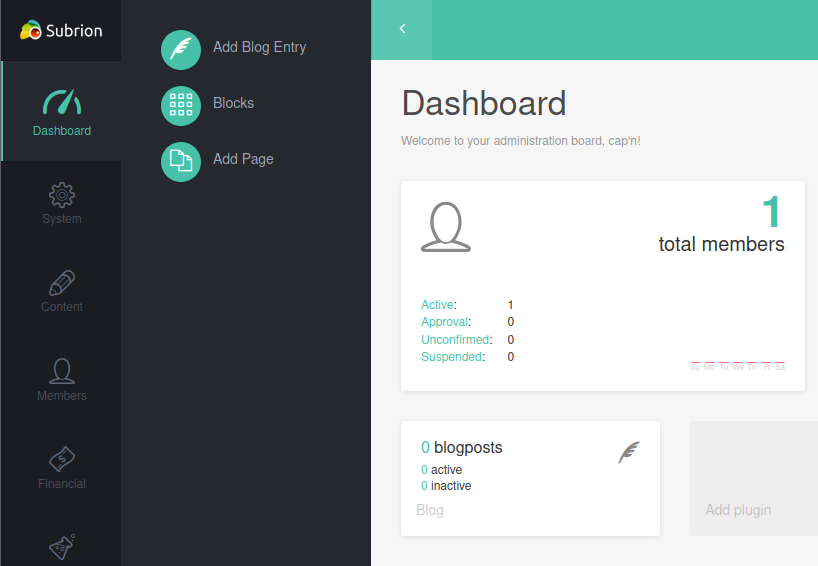Open System settings gear icon
The width and height of the screenshot is (818, 566).
(x=61, y=194)
